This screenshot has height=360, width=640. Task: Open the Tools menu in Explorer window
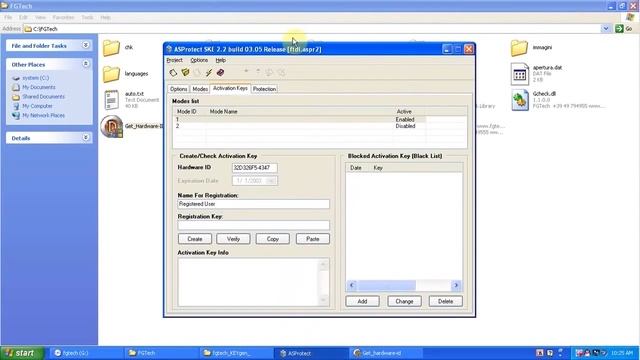point(87,18)
